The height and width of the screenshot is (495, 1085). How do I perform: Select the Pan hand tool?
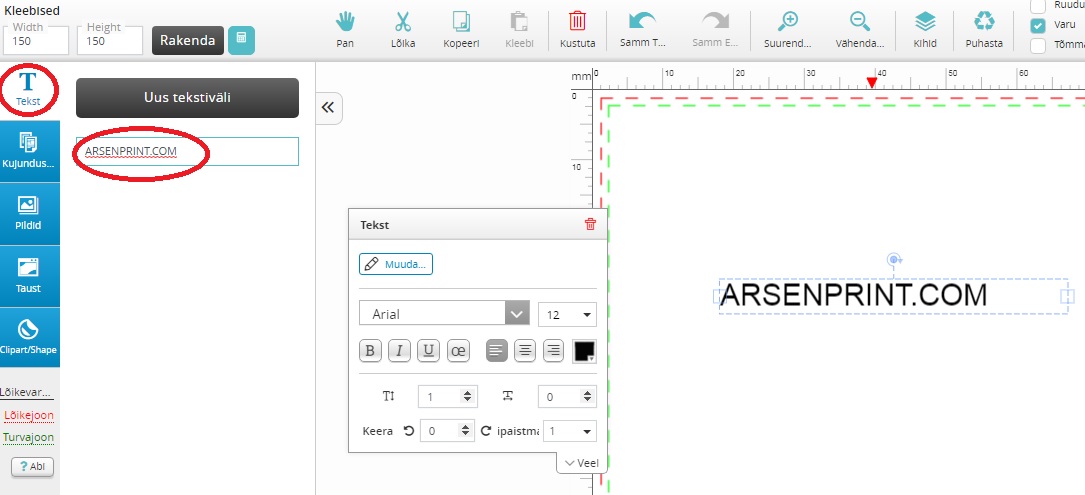(346, 23)
